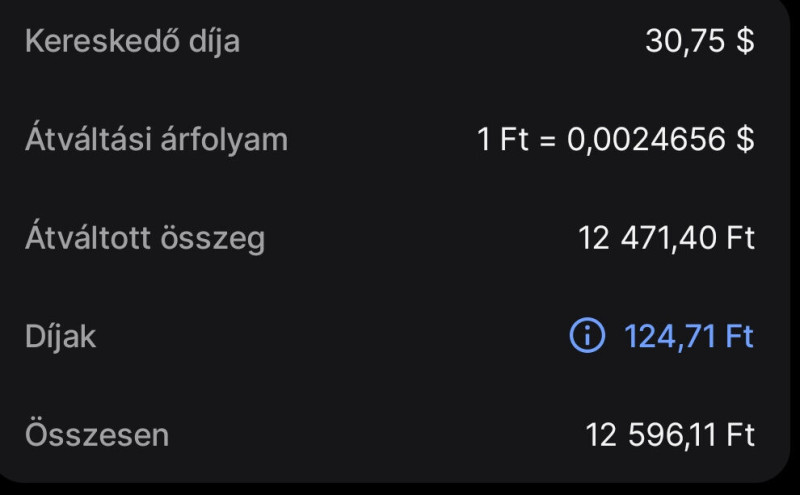This screenshot has height=495, width=800.
Task: Click the dollar sign after 30,75
Action: coord(744,42)
